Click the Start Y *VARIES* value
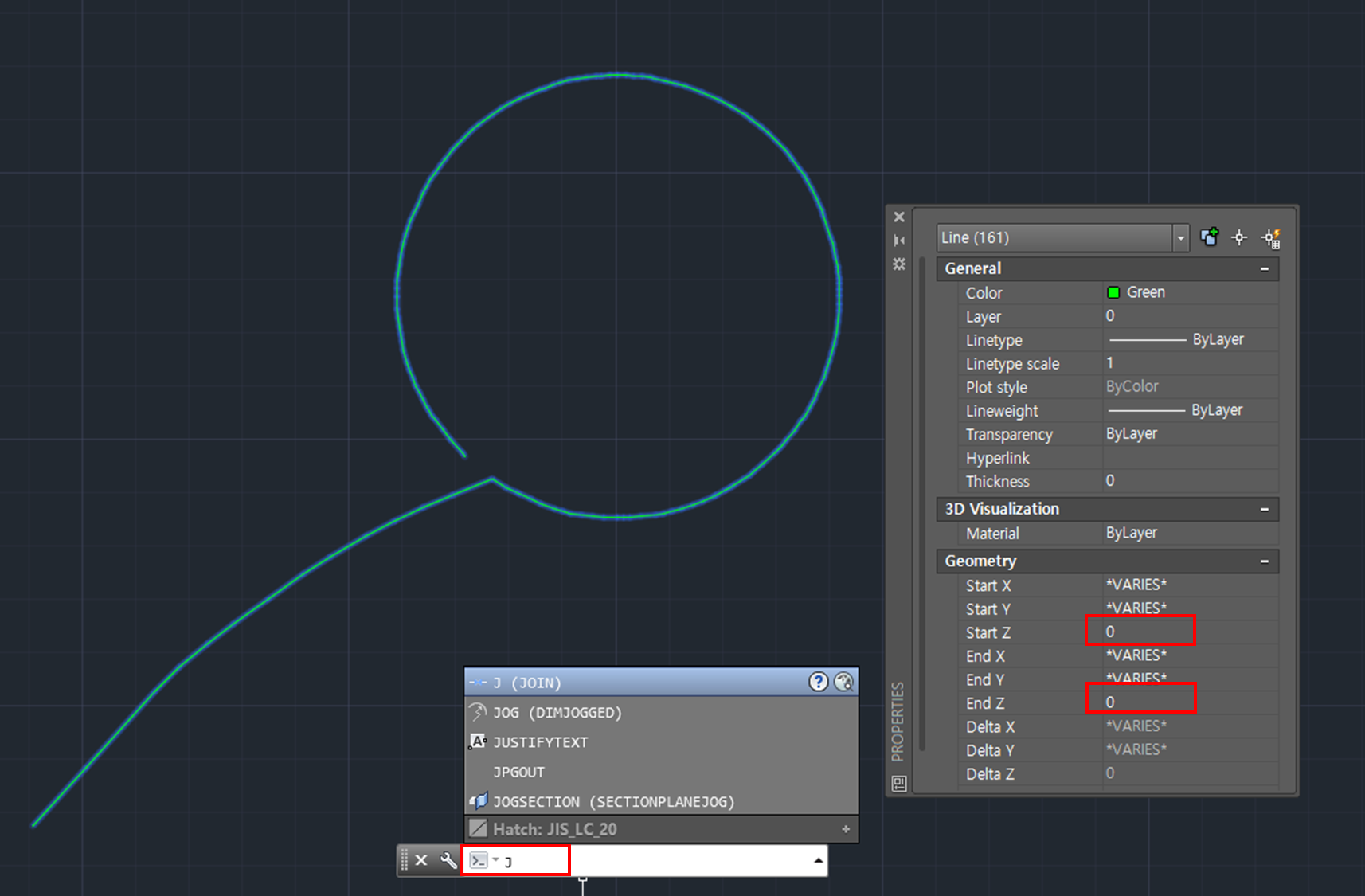 point(1191,608)
